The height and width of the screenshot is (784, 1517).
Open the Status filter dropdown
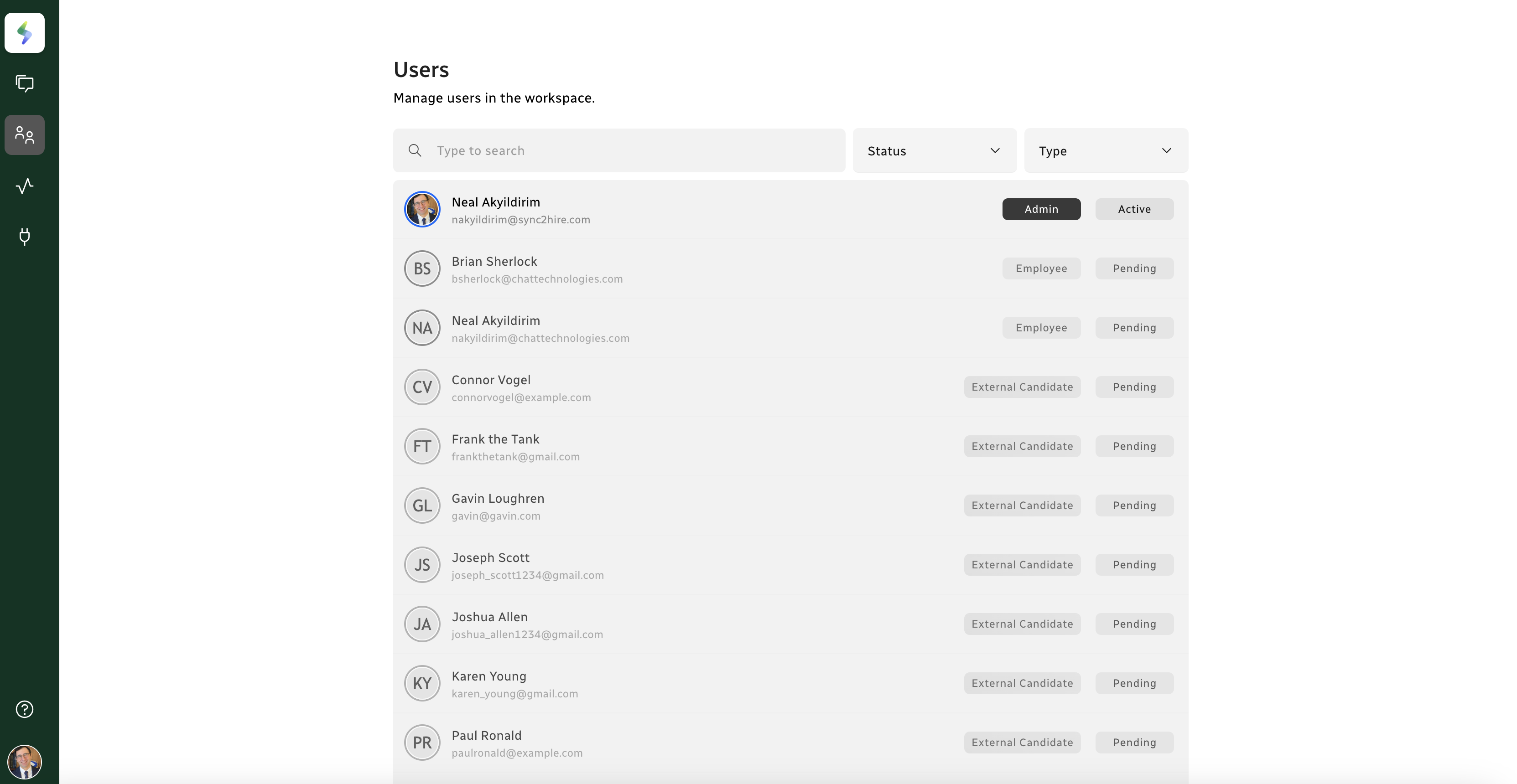pyautogui.click(x=935, y=151)
